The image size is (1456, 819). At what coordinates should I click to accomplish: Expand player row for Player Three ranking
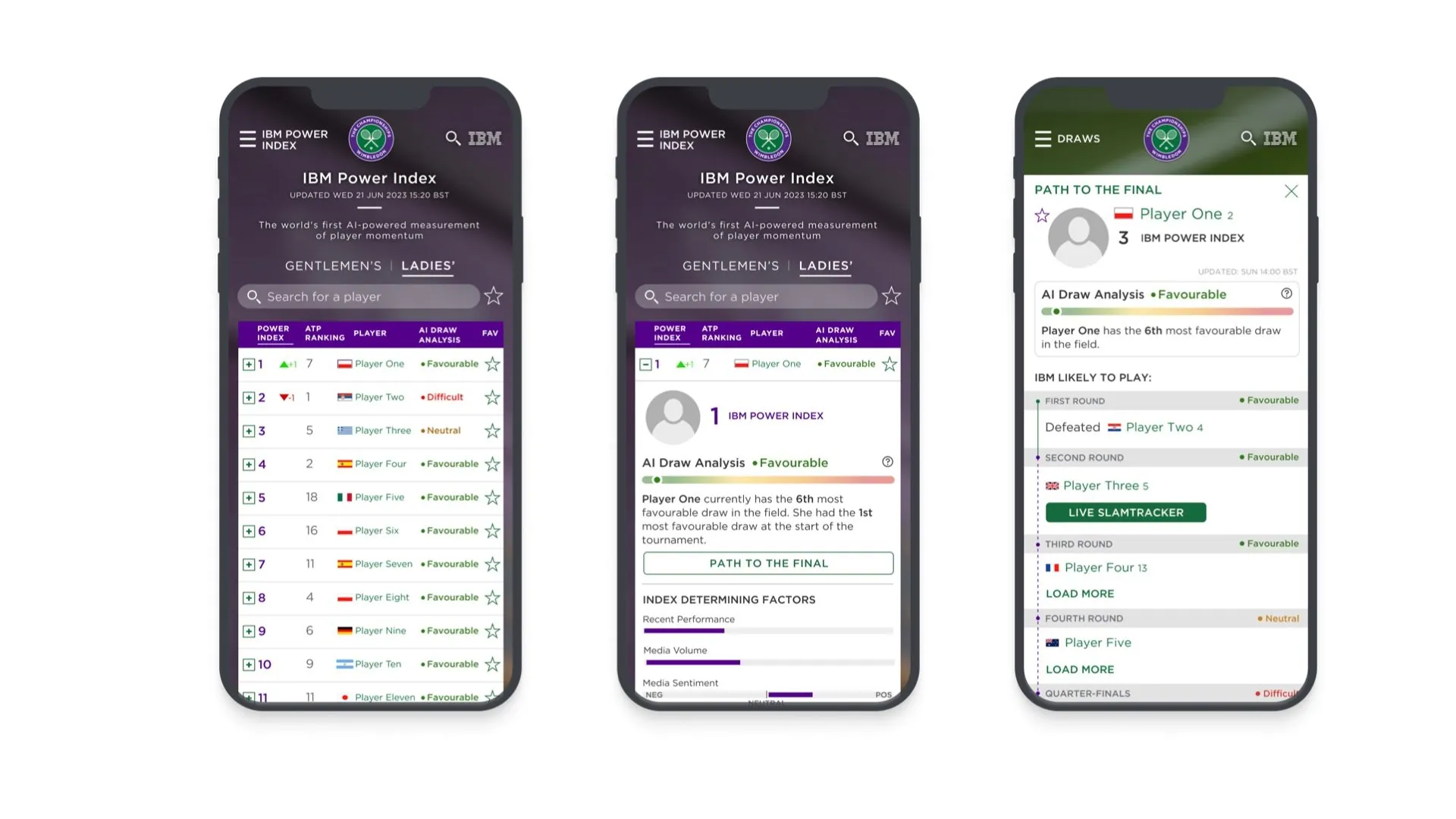click(247, 430)
